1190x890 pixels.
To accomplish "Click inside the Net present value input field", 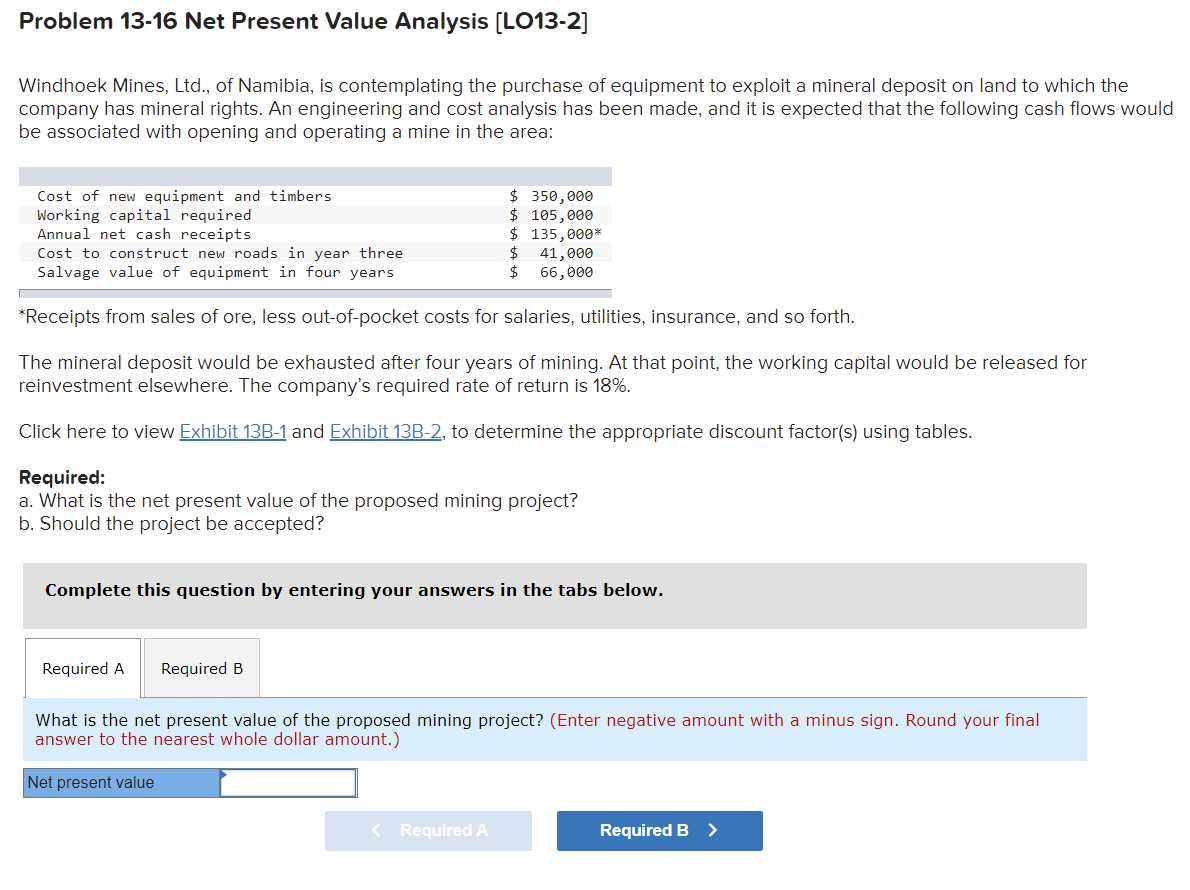I will 288,783.
